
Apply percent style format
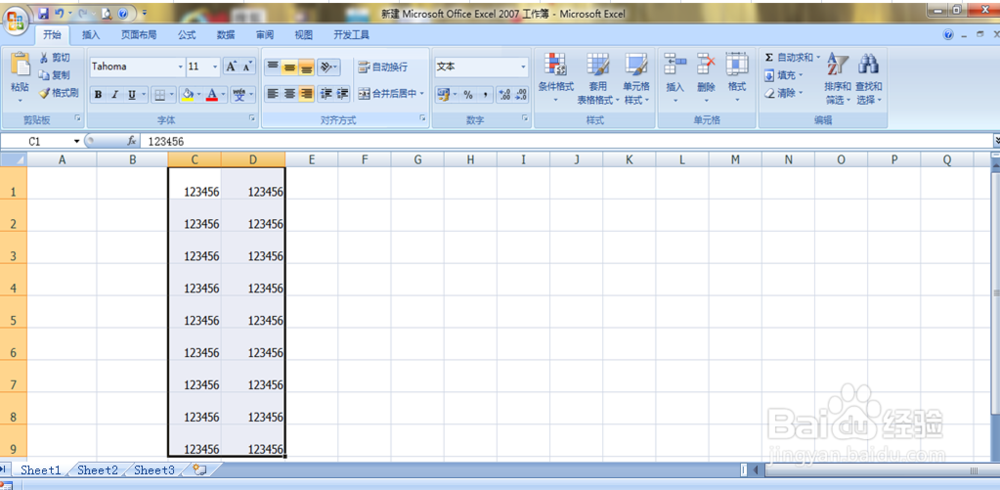tap(468, 95)
